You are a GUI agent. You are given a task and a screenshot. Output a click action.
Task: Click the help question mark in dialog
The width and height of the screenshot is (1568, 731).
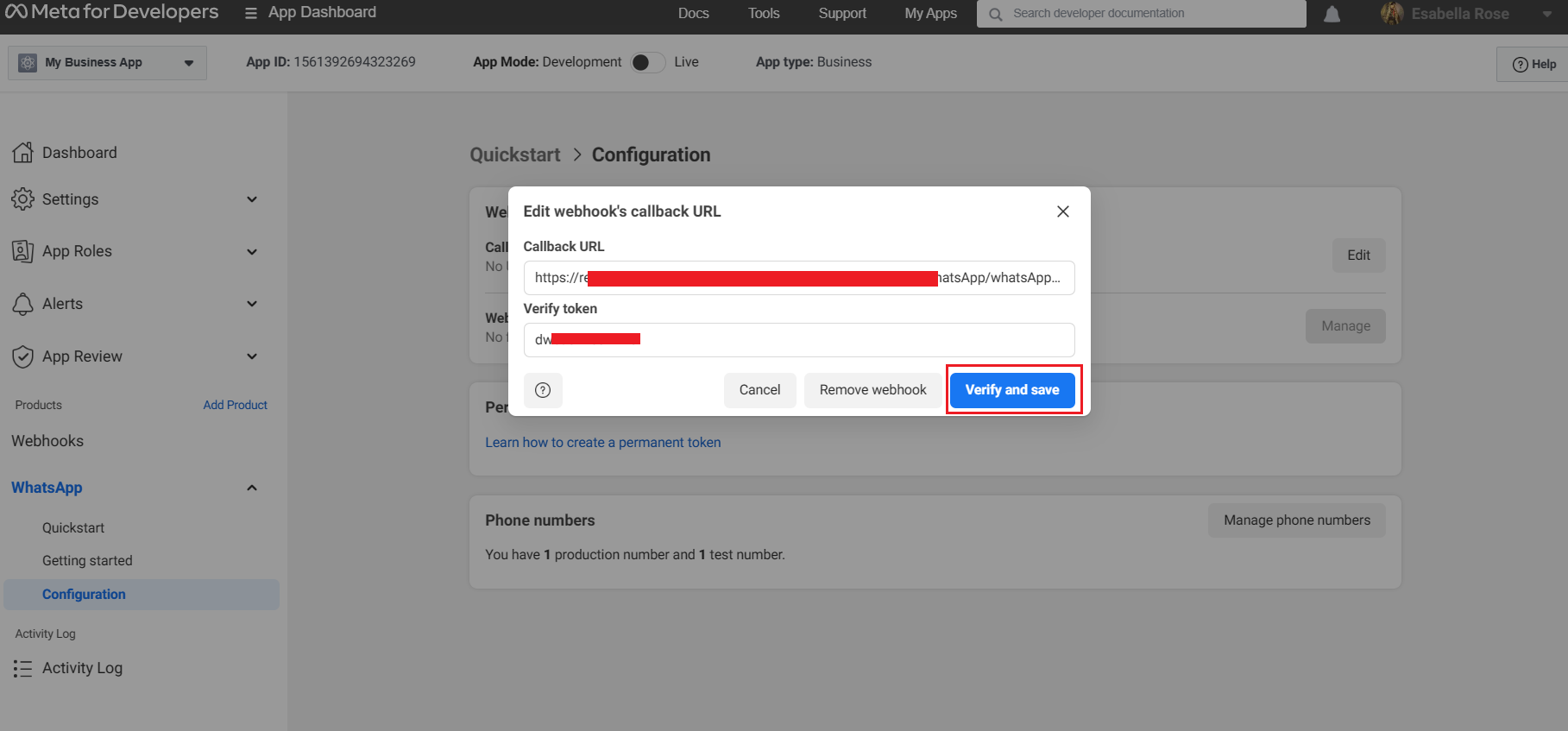tap(543, 390)
